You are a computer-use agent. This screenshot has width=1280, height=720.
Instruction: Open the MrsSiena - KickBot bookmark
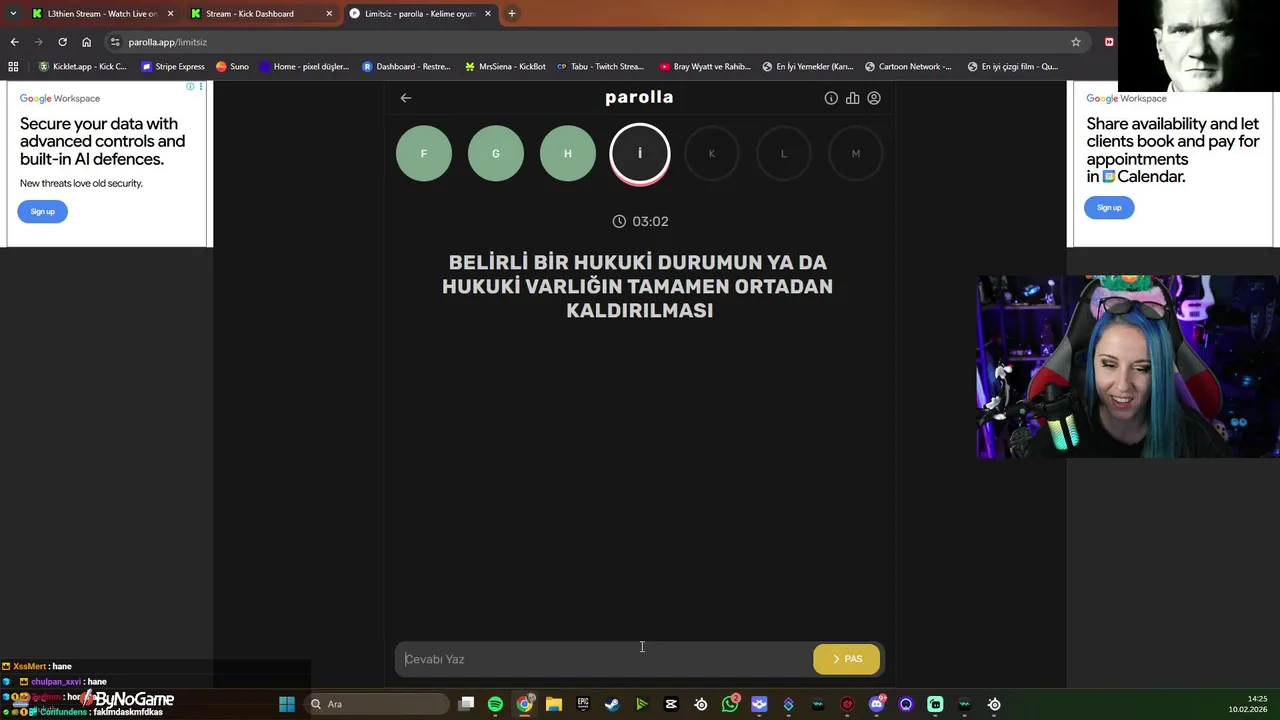(x=505, y=67)
